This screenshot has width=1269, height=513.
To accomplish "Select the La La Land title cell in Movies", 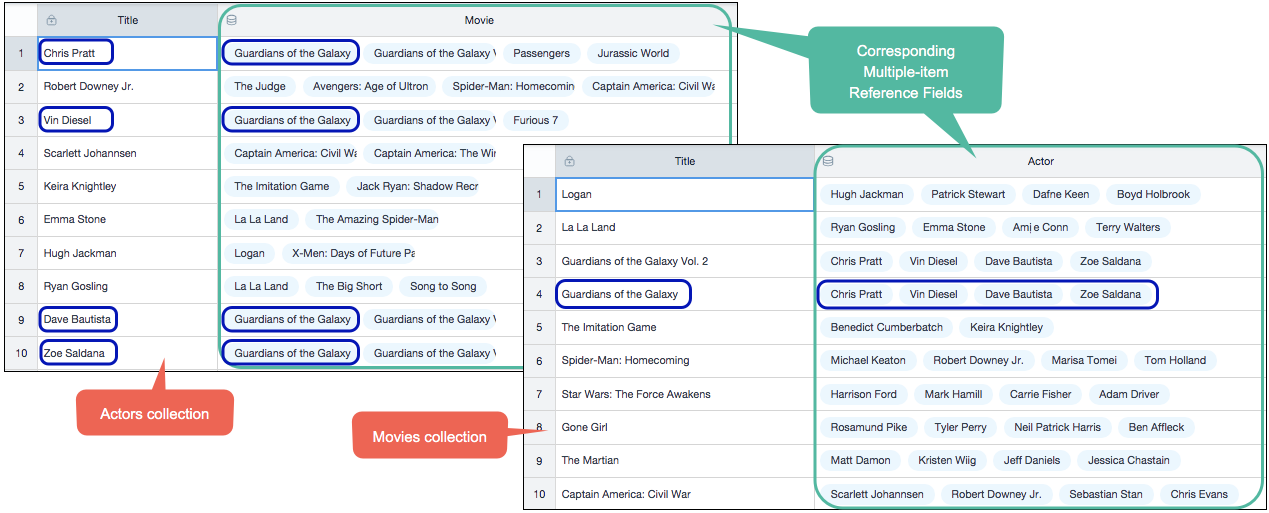I will coord(685,227).
